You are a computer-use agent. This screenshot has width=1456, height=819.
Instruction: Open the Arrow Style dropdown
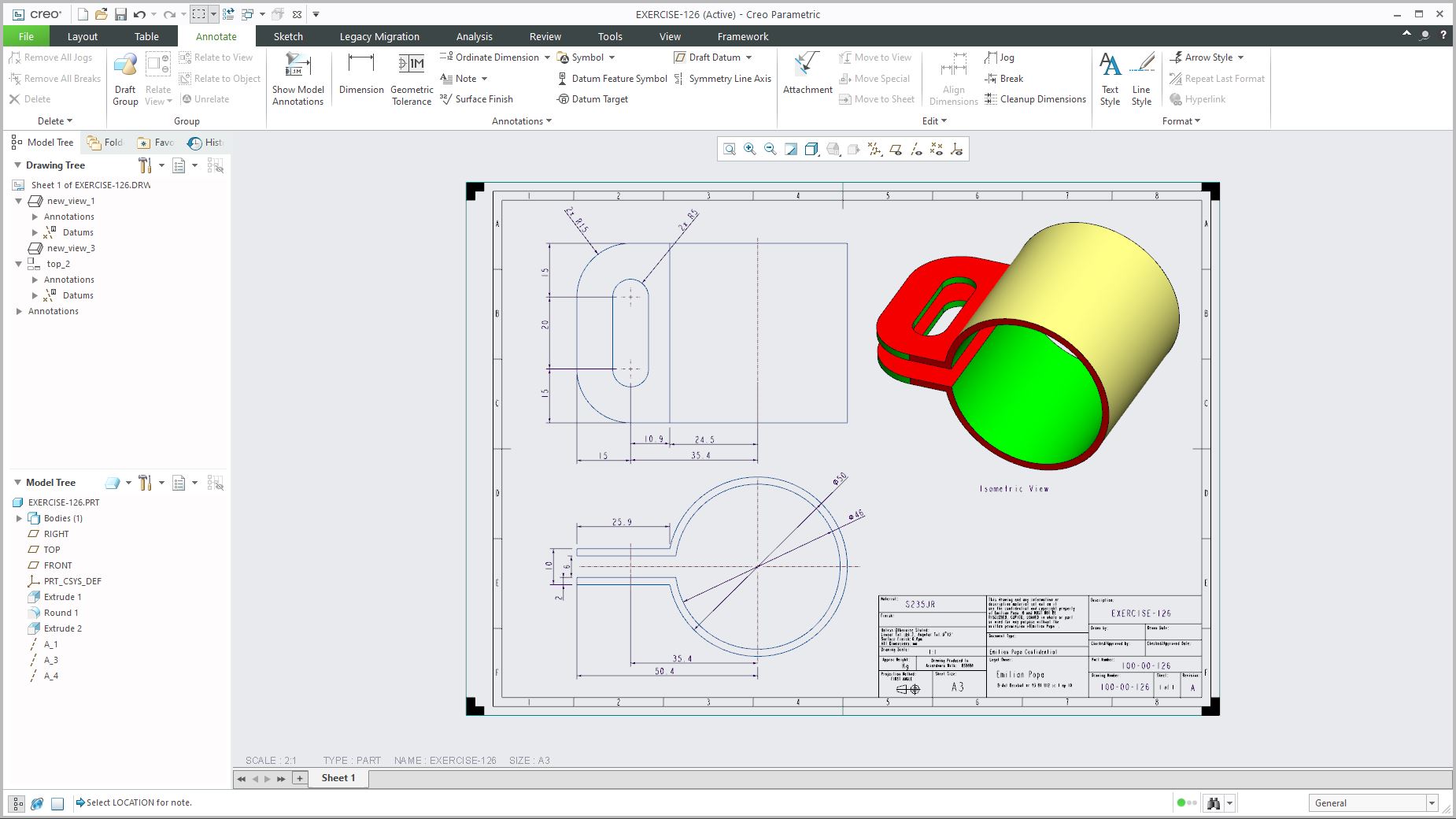point(1240,57)
